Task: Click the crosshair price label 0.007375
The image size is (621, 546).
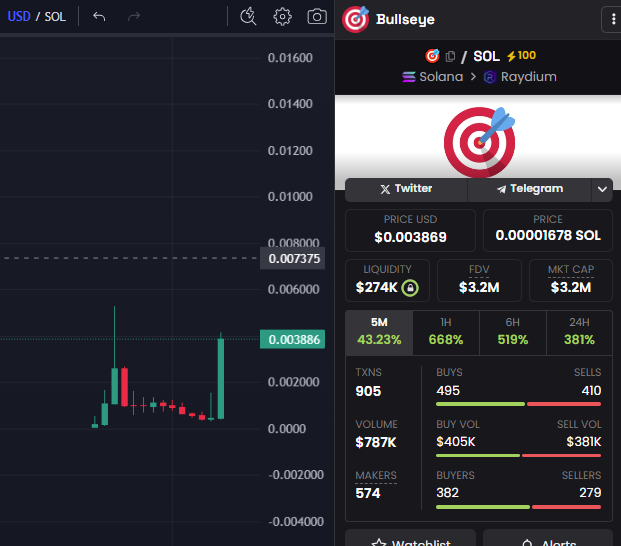Action: tap(292, 259)
